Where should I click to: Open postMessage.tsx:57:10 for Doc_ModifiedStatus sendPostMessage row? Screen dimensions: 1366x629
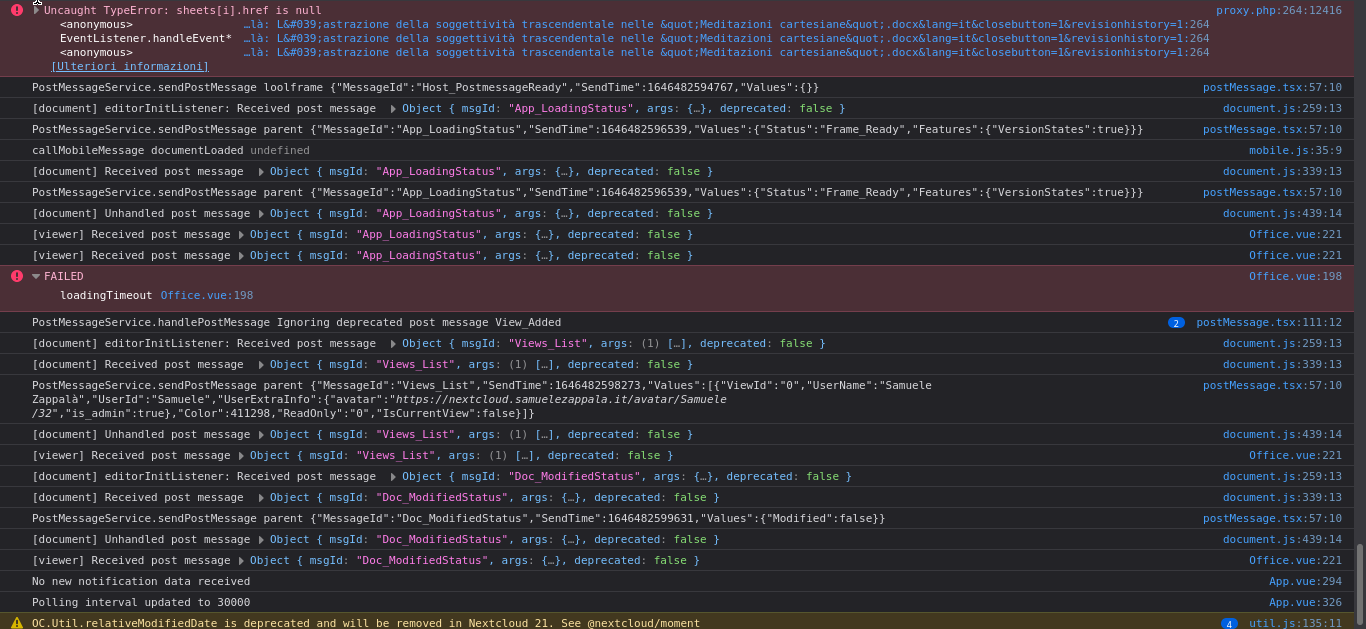point(1272,518)
